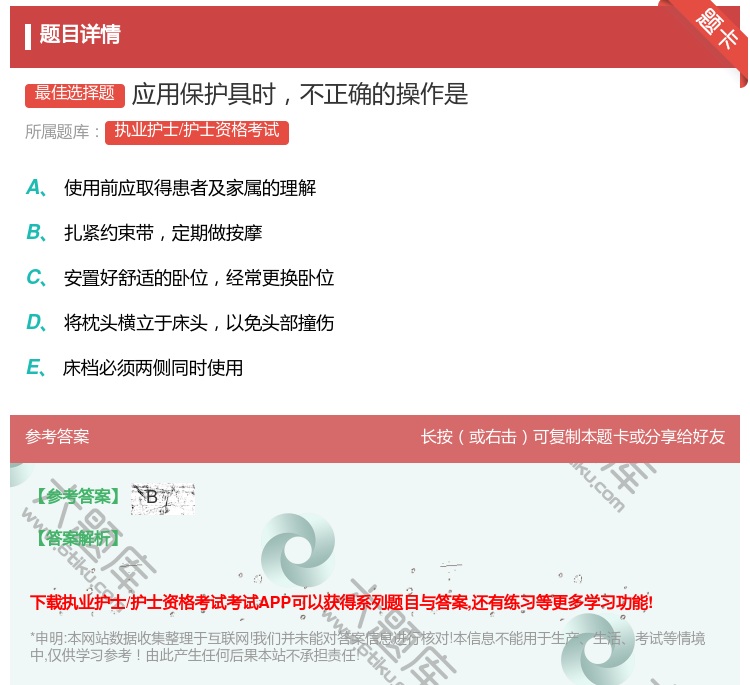The height and width of the screenshot is (685, 750).
Task: Click the 所属题库 label
Action: (x=63, y=132)
